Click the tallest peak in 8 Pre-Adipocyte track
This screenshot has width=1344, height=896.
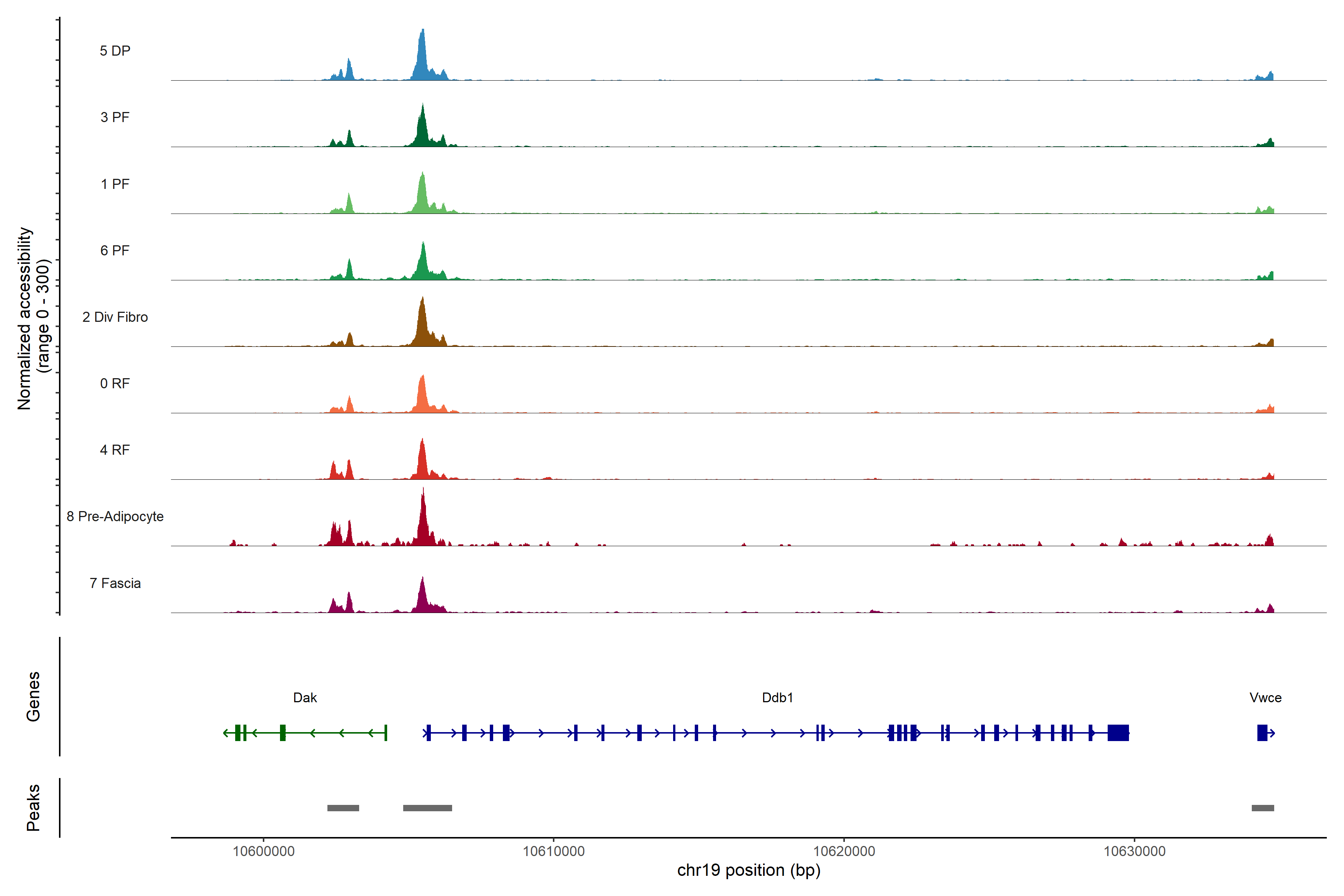[423, 520]
